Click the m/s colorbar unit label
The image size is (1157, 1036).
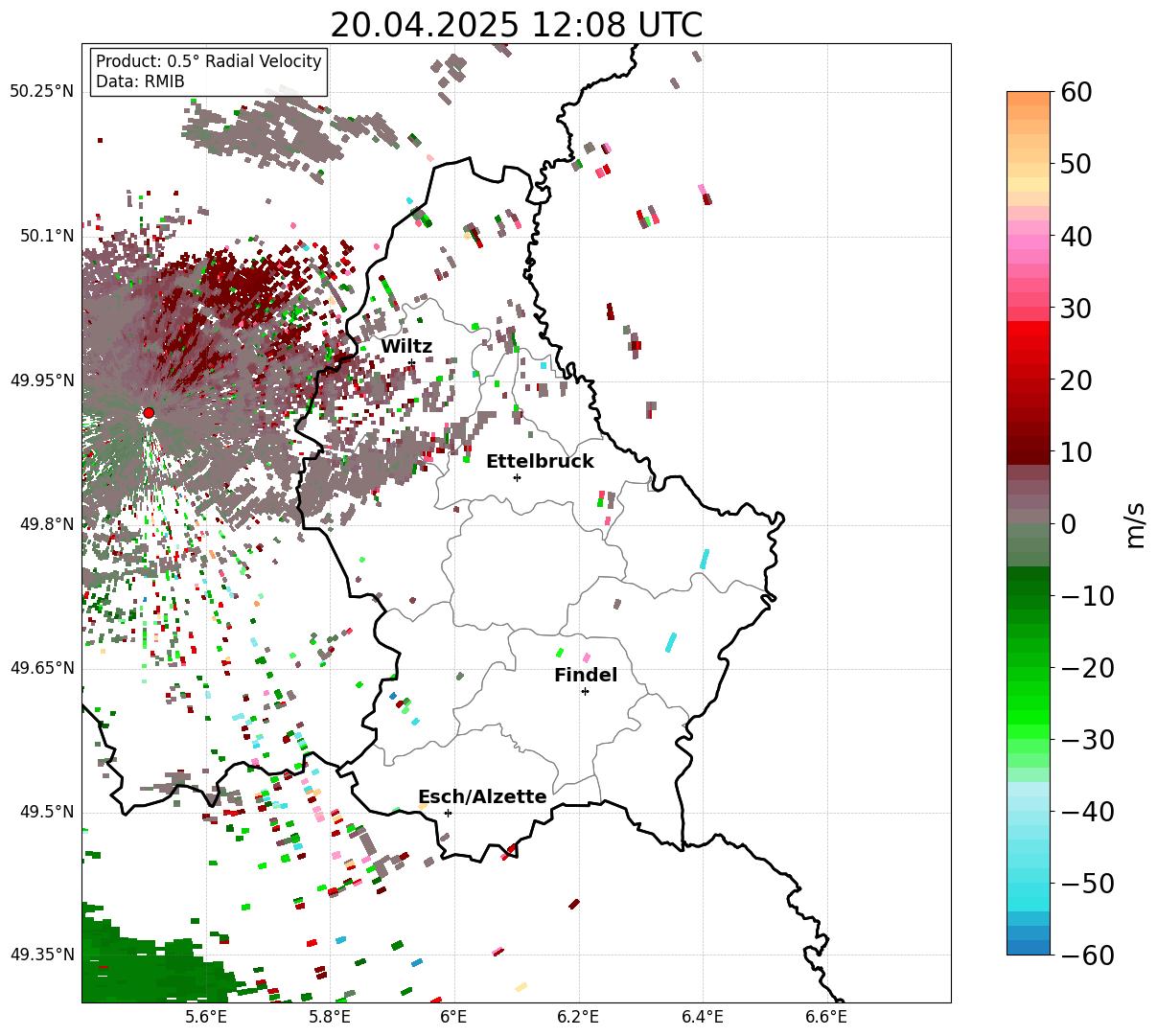click(1137, 524)
